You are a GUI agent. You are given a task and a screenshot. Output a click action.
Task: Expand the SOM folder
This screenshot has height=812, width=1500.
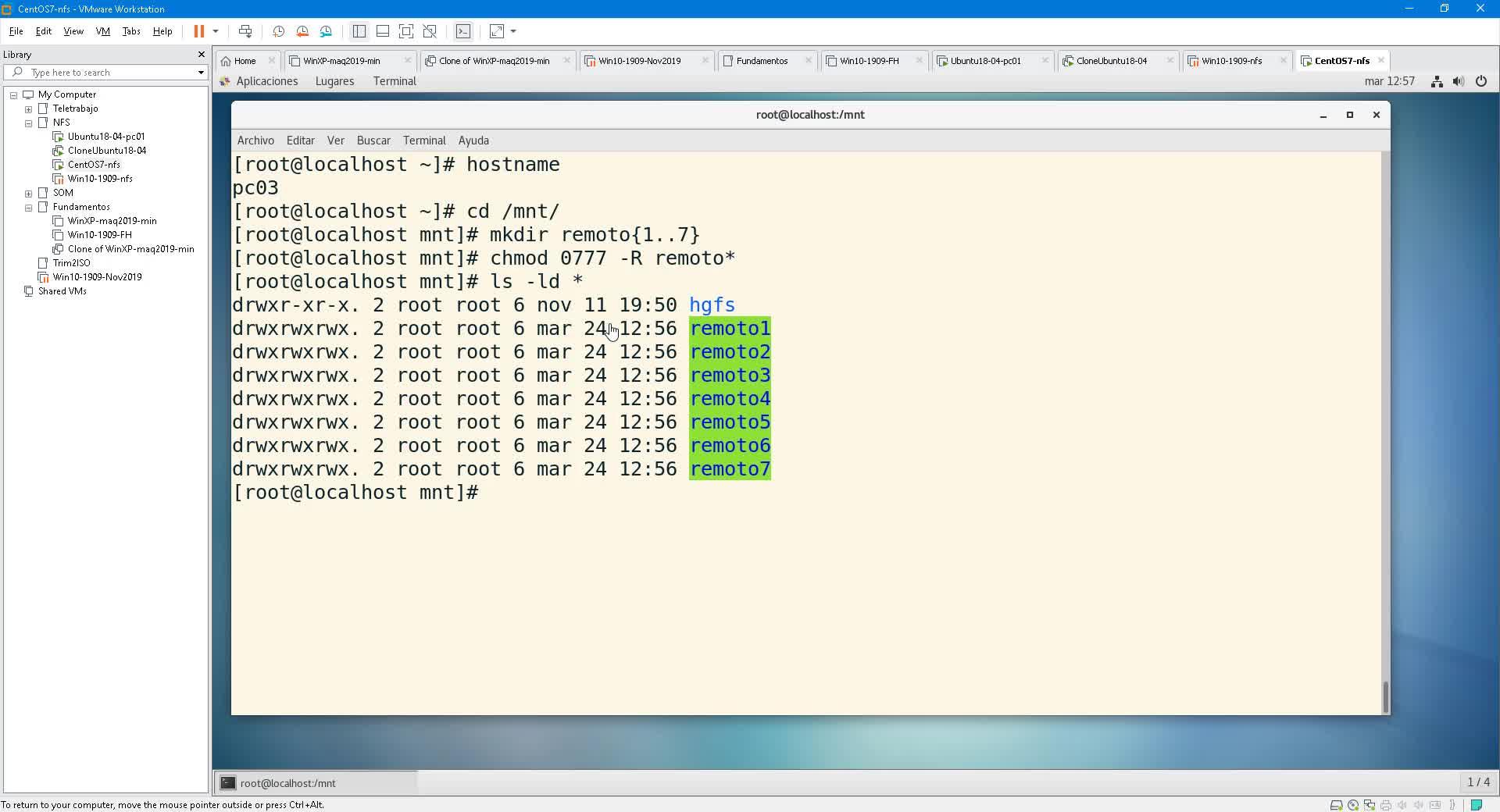coord(29,194)
